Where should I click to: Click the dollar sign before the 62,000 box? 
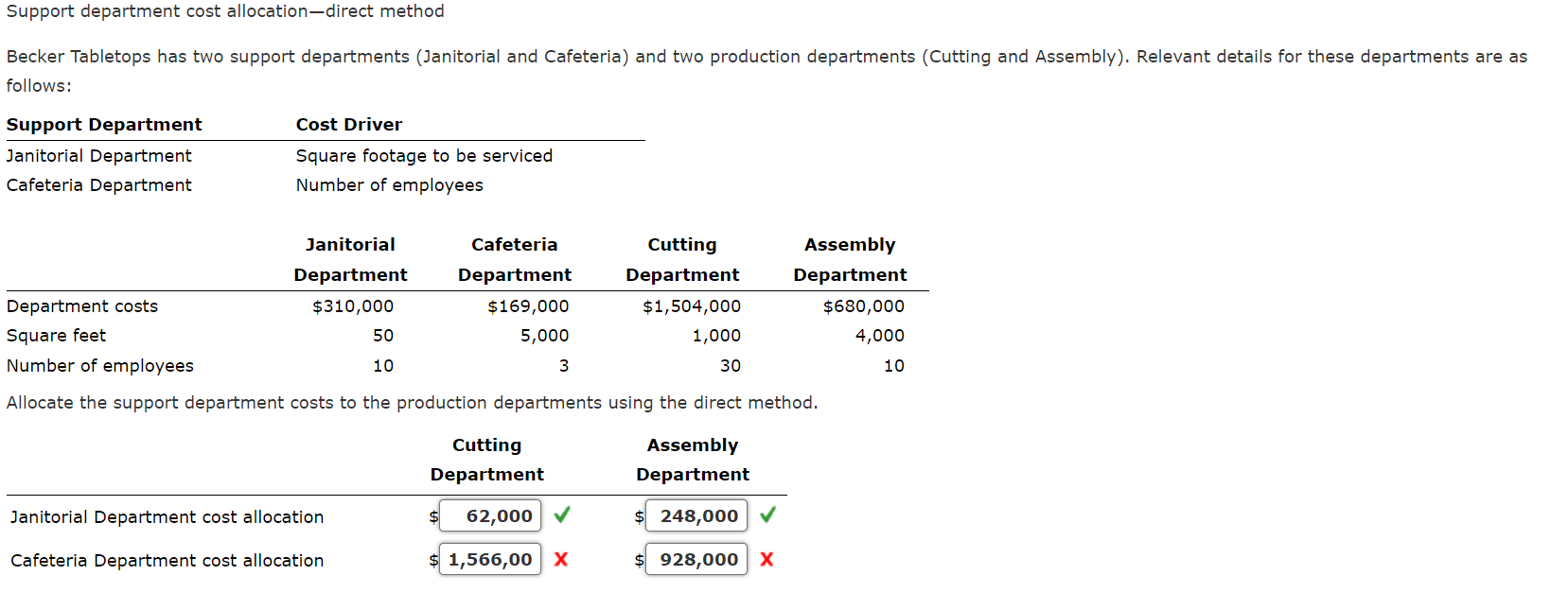point(434,516)
